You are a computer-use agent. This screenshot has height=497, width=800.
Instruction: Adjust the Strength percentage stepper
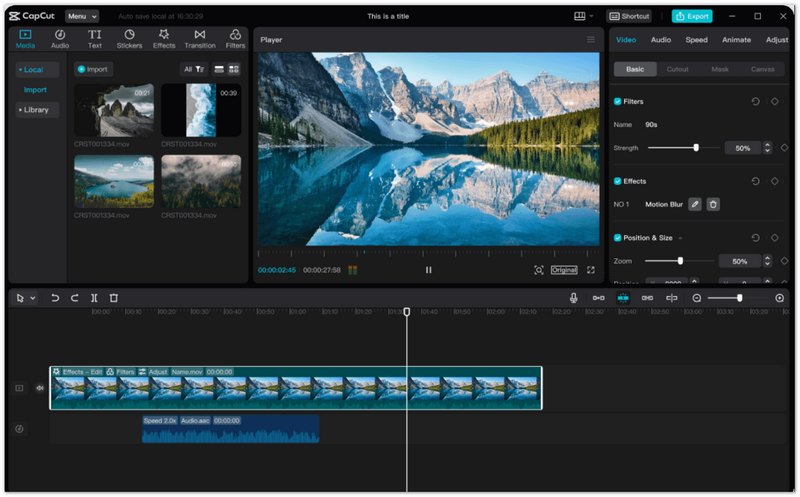pos(767,148)
